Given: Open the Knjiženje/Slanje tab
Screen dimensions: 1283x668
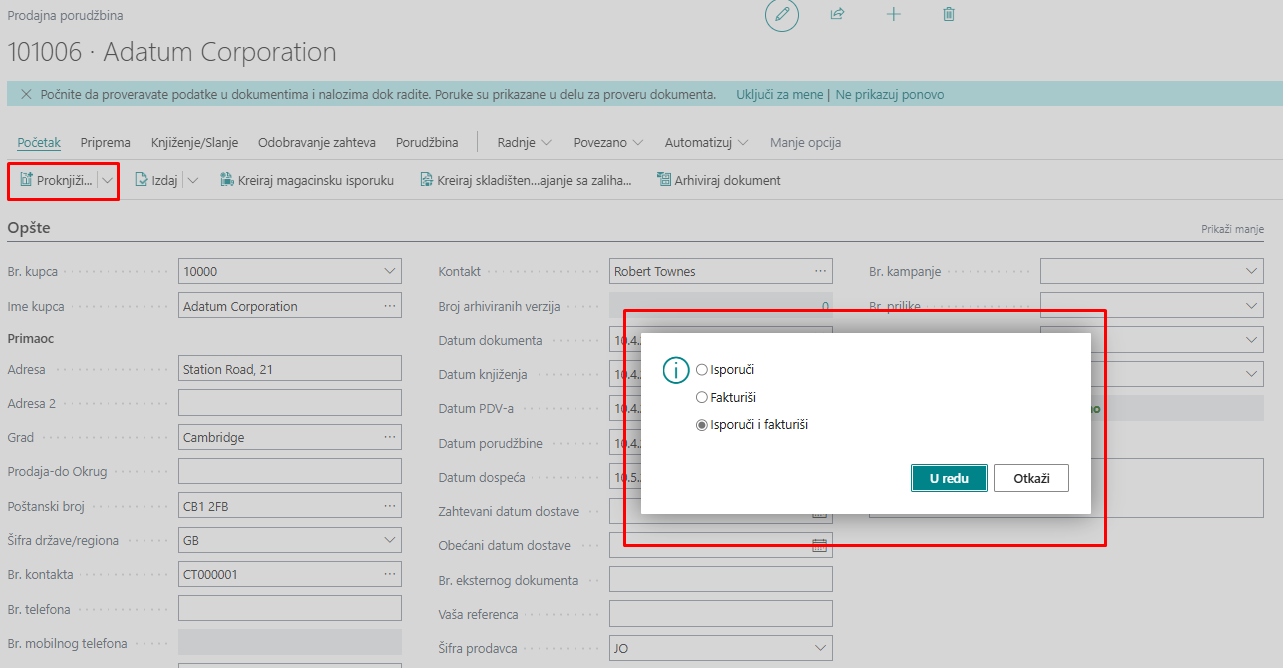Looking at the screenshot, I should pos(194,143).
